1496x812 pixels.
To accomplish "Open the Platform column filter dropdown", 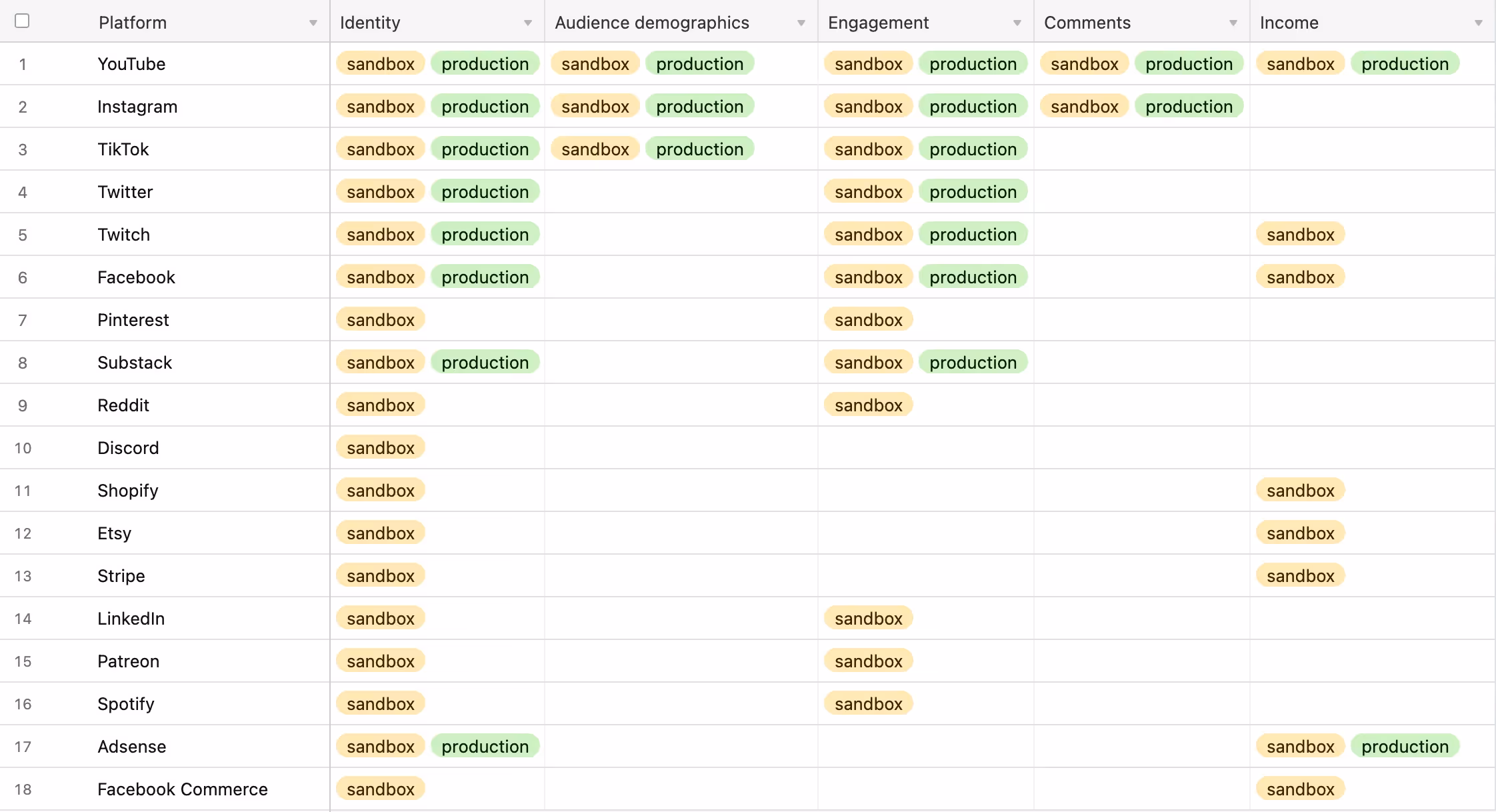I will pos(313,22).
